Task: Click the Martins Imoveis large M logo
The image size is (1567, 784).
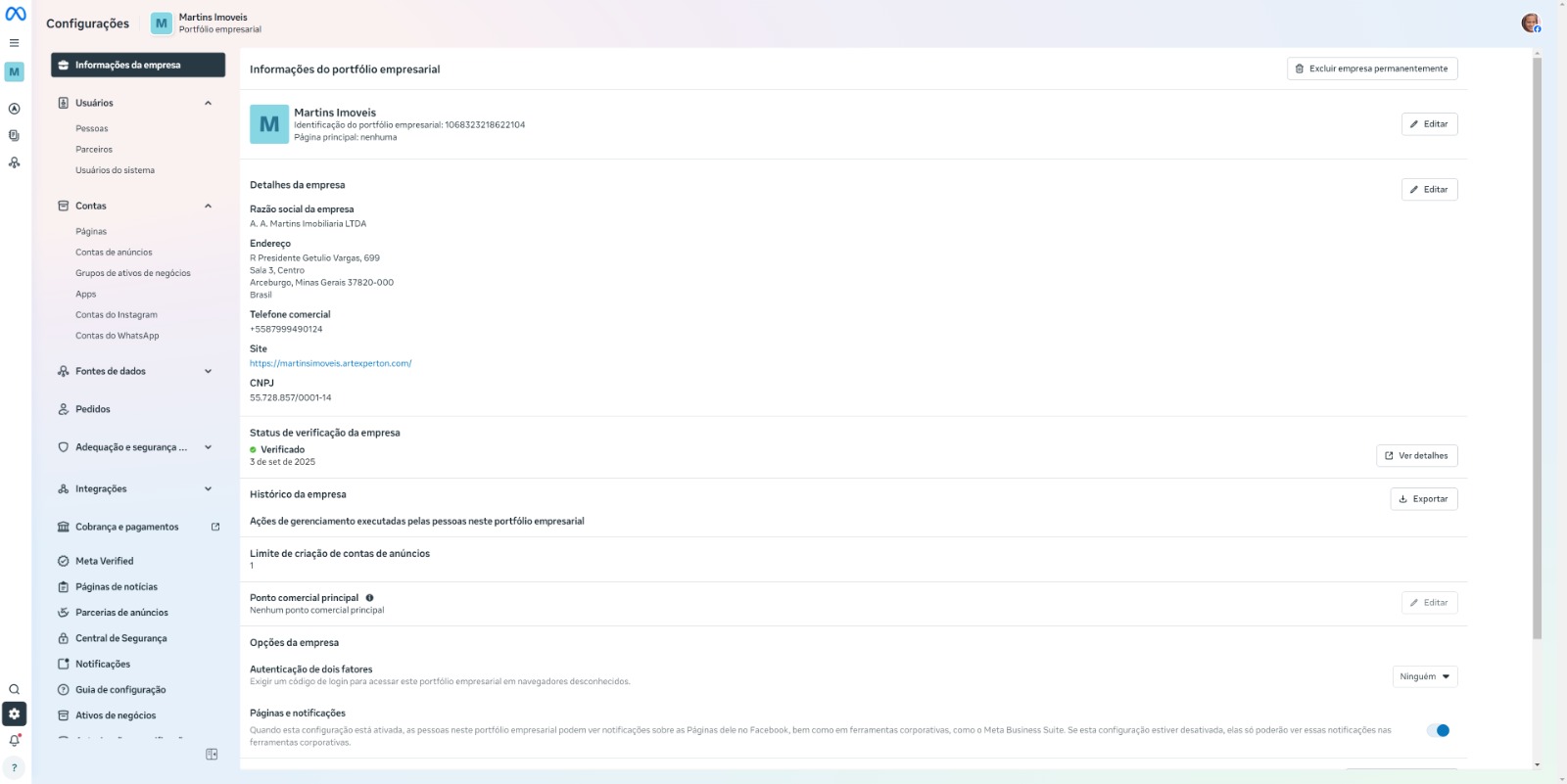Action: click(x=269, y=124)
